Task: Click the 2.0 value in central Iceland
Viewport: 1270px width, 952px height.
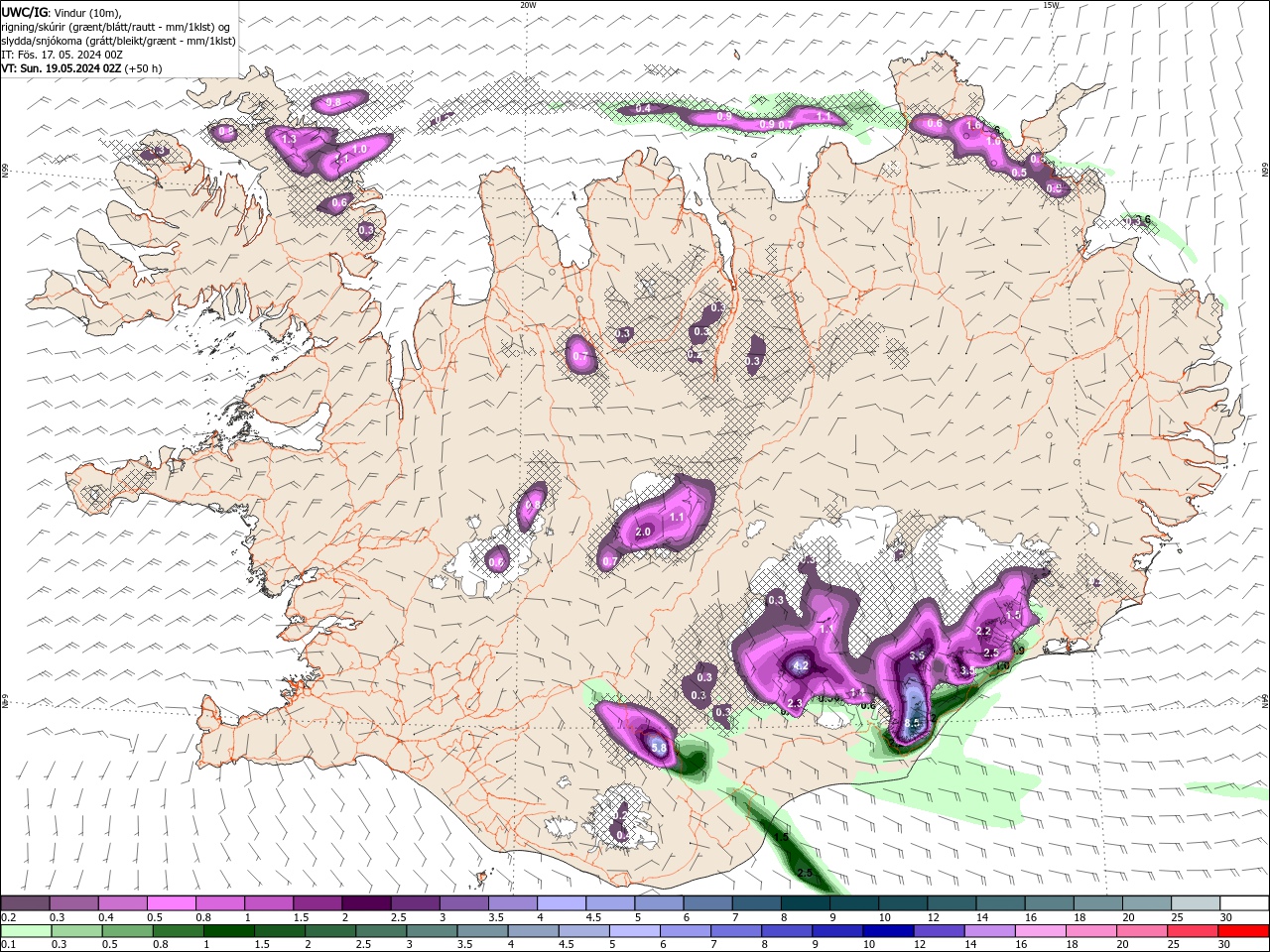Action: coord(642,533)
